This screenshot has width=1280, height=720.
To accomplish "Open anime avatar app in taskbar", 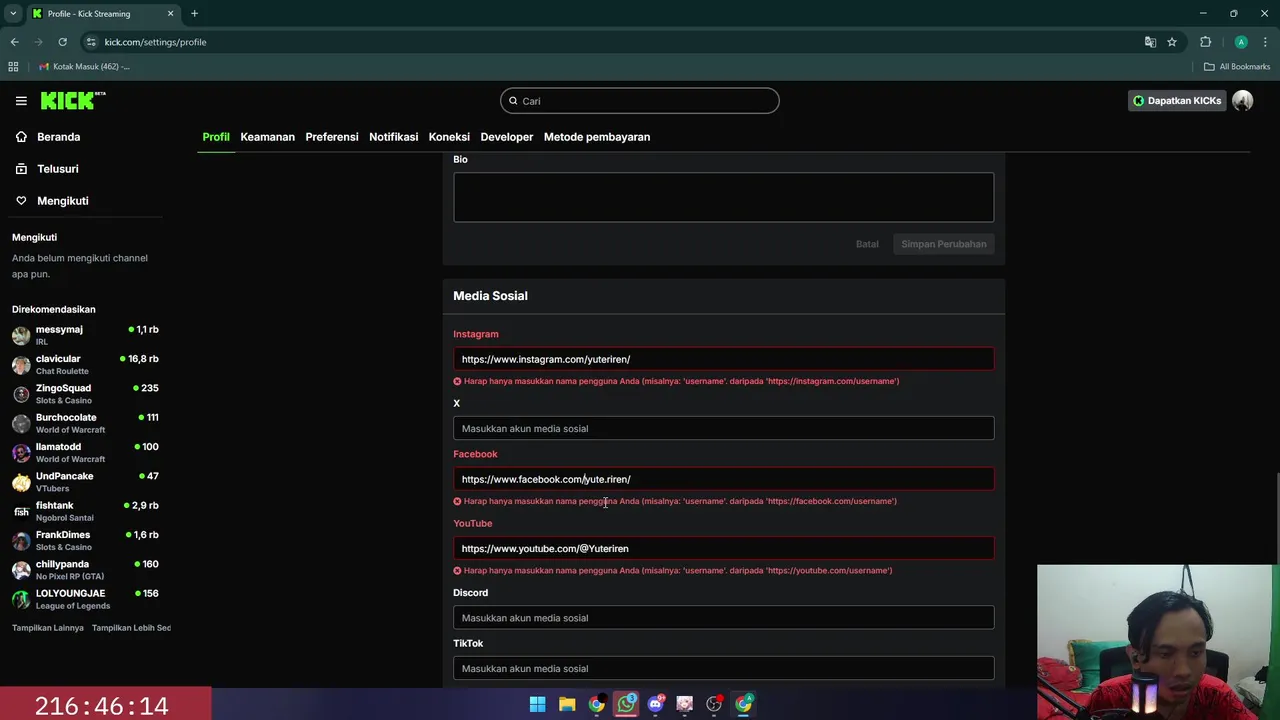I will point(684,704).
